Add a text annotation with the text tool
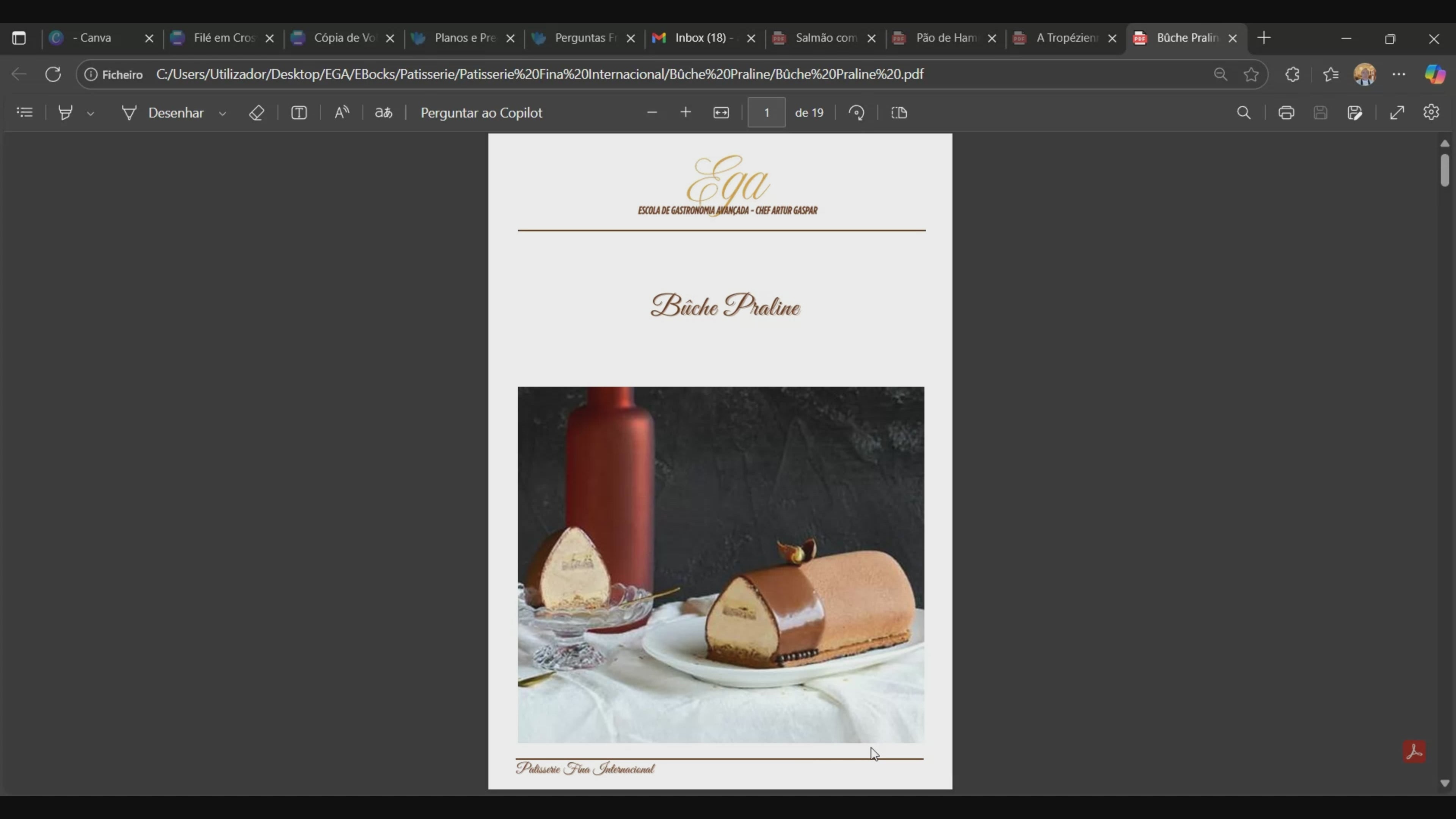1456x819 pixels. pyautogui.click(x=299, y=113)
